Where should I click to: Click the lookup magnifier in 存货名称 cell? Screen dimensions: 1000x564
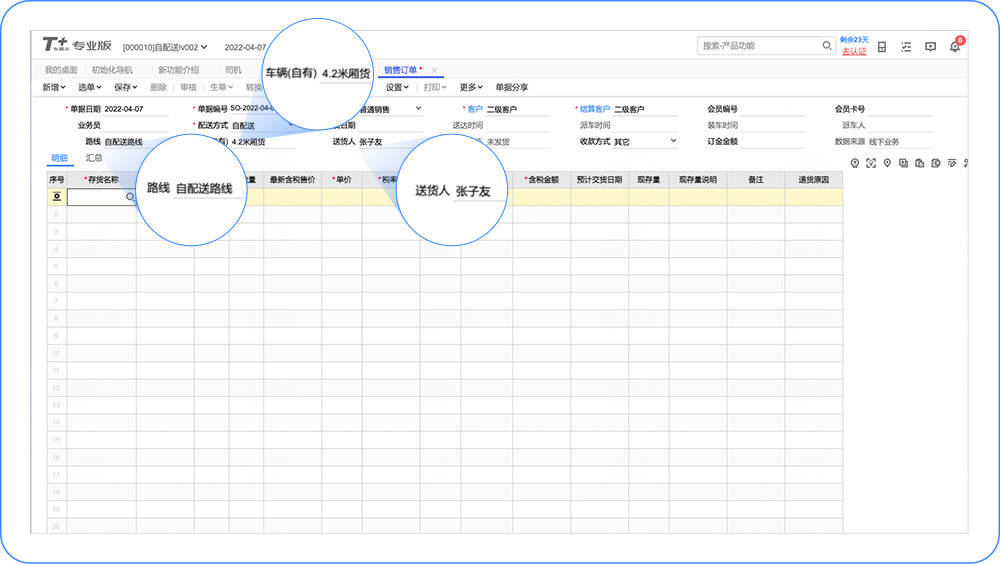tap(130, 197)
